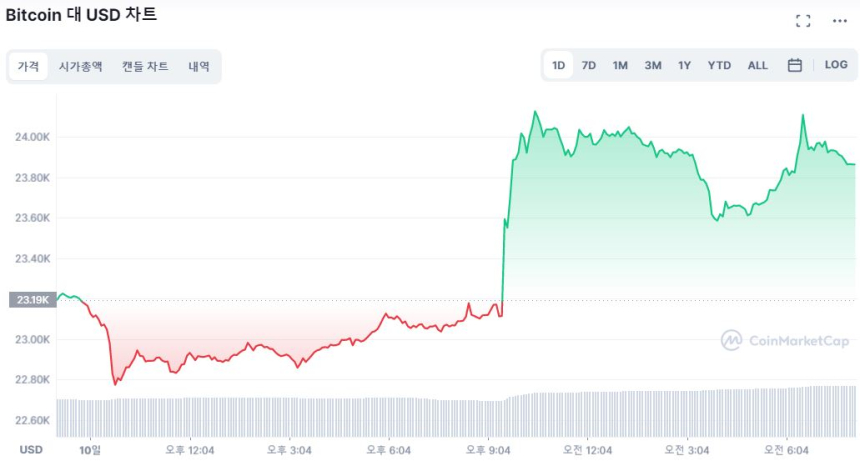This screenshot has height=461, width=860.
Task: Select the 1D time range
Action: pos(559,66)
